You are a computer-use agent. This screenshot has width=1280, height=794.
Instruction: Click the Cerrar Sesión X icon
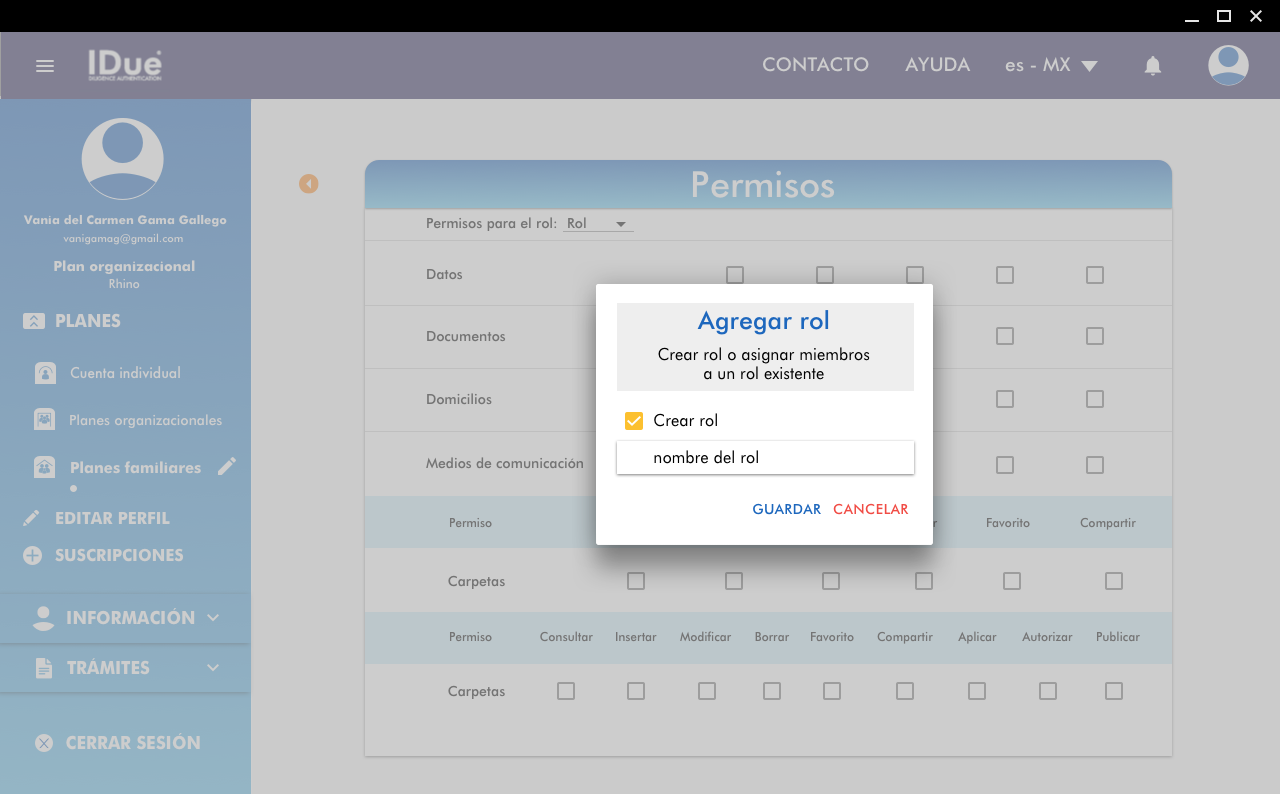[x=44, y=743]
